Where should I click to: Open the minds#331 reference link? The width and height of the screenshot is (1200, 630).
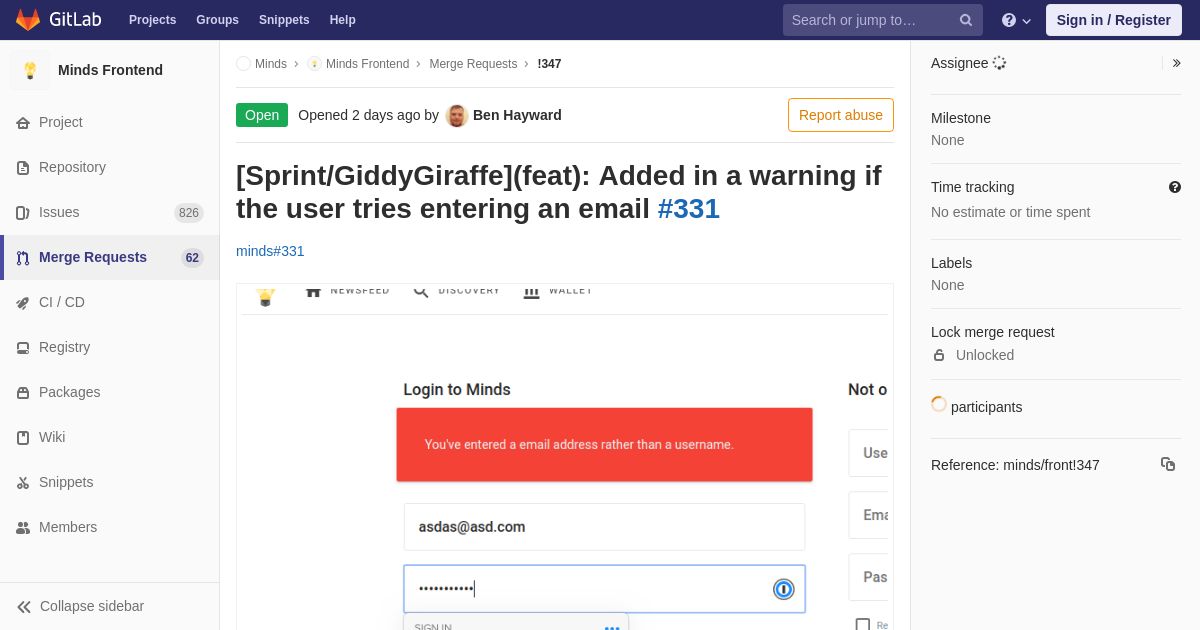pyautogui.click(x=270, y=251)
